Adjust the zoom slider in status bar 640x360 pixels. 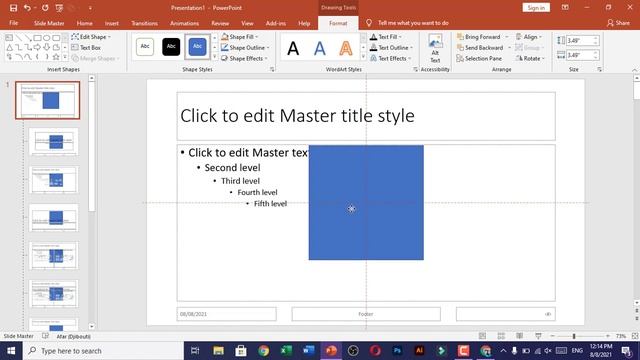click(x=574, y=336)
